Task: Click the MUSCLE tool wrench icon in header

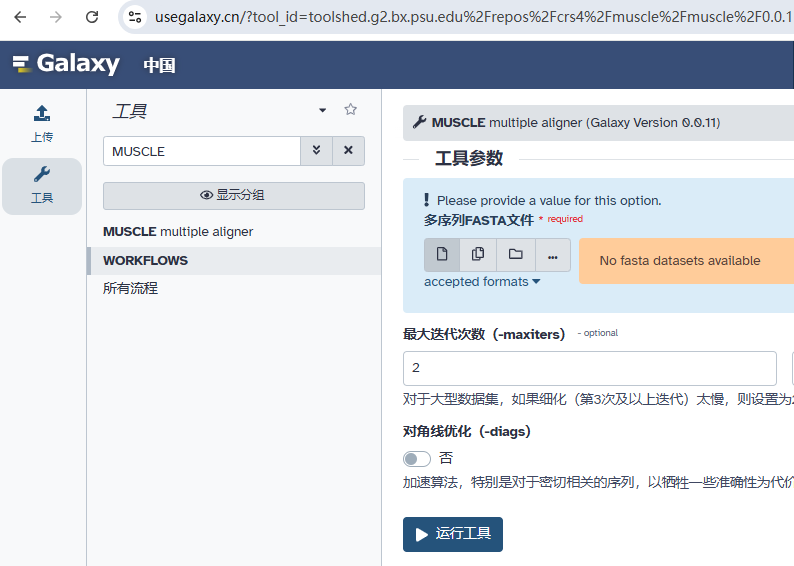Action: (419, 122)
